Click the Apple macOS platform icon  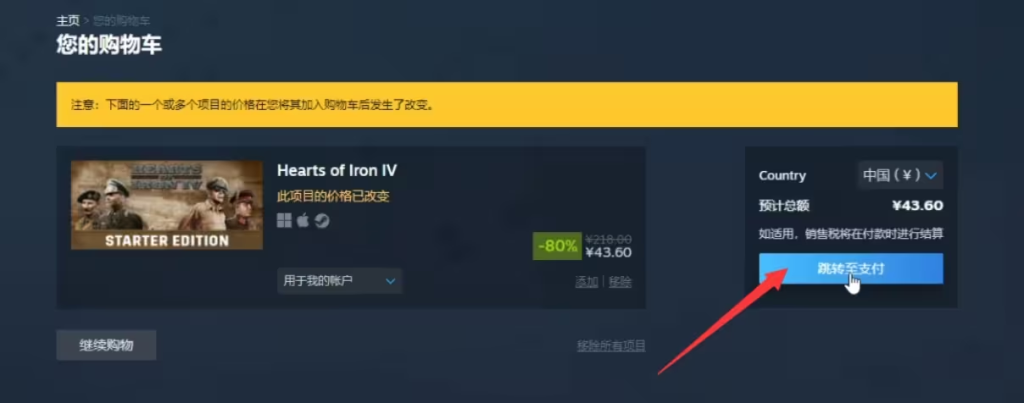pyautogui.click(x=302, y=221)
